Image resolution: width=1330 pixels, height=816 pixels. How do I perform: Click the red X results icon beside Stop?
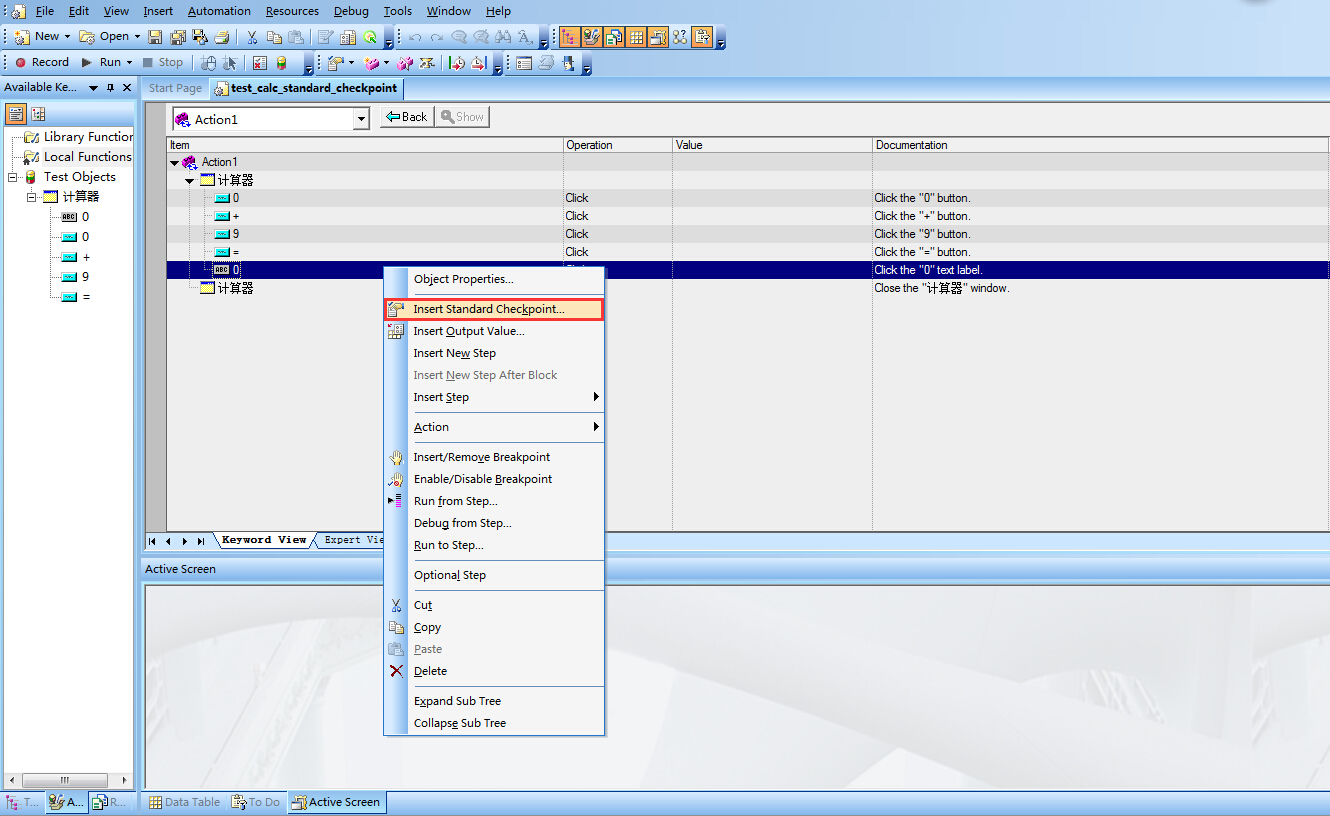(x=260, y=62)
